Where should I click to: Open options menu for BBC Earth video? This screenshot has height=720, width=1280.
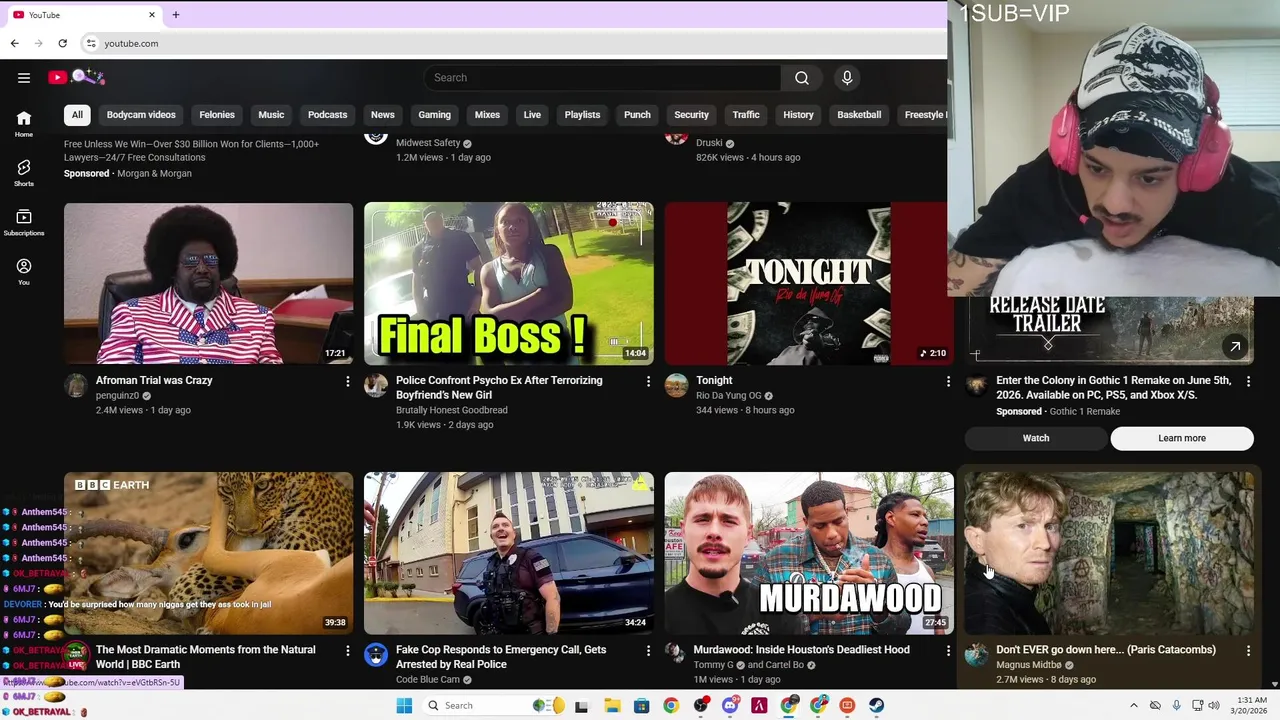(348, 651)
